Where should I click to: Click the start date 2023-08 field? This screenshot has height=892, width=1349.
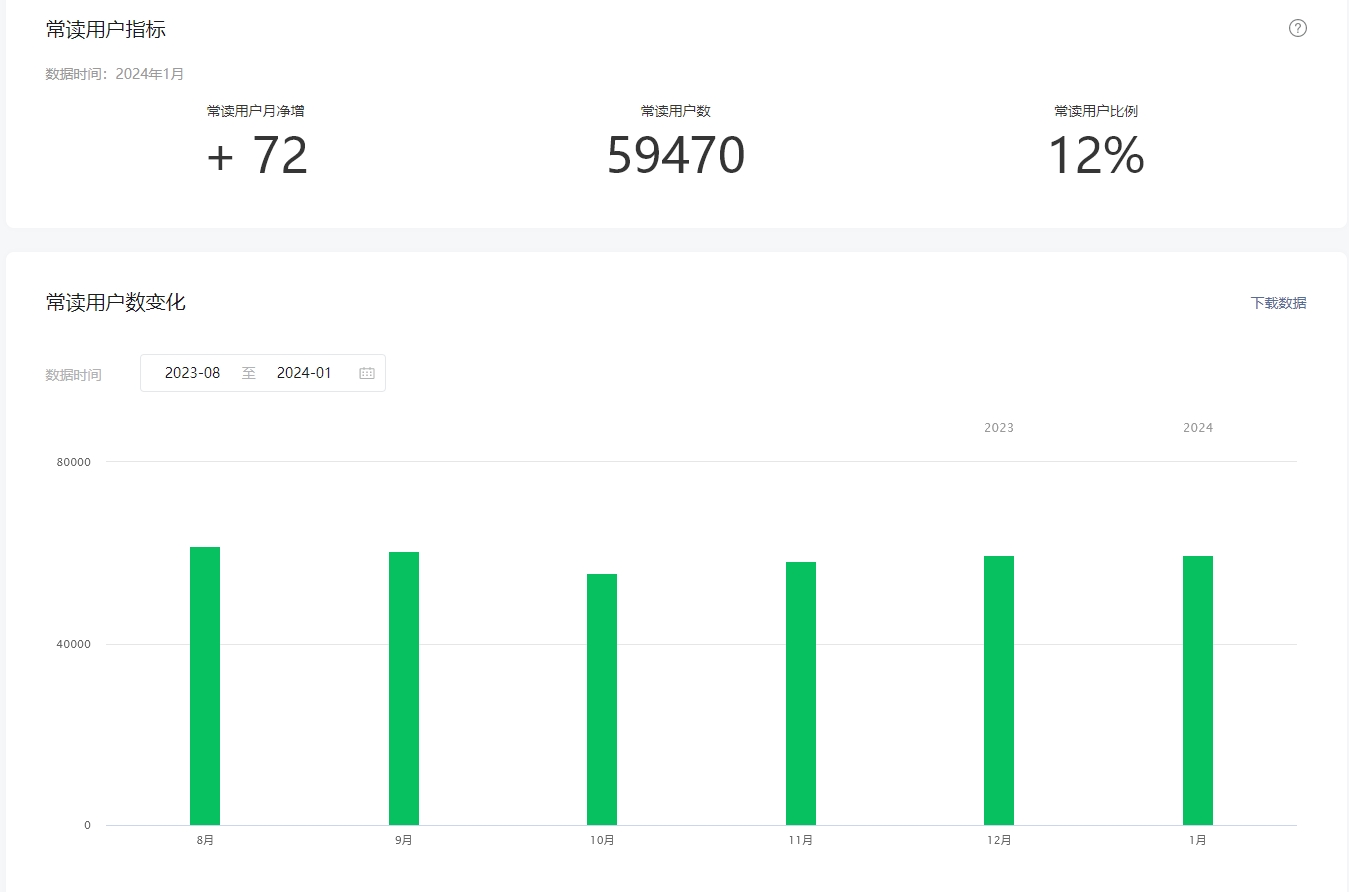click(x=192, y=373)
